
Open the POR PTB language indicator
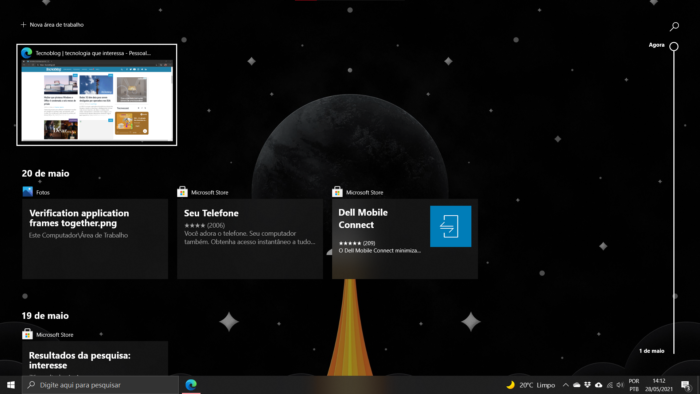[x=634, y=385]
